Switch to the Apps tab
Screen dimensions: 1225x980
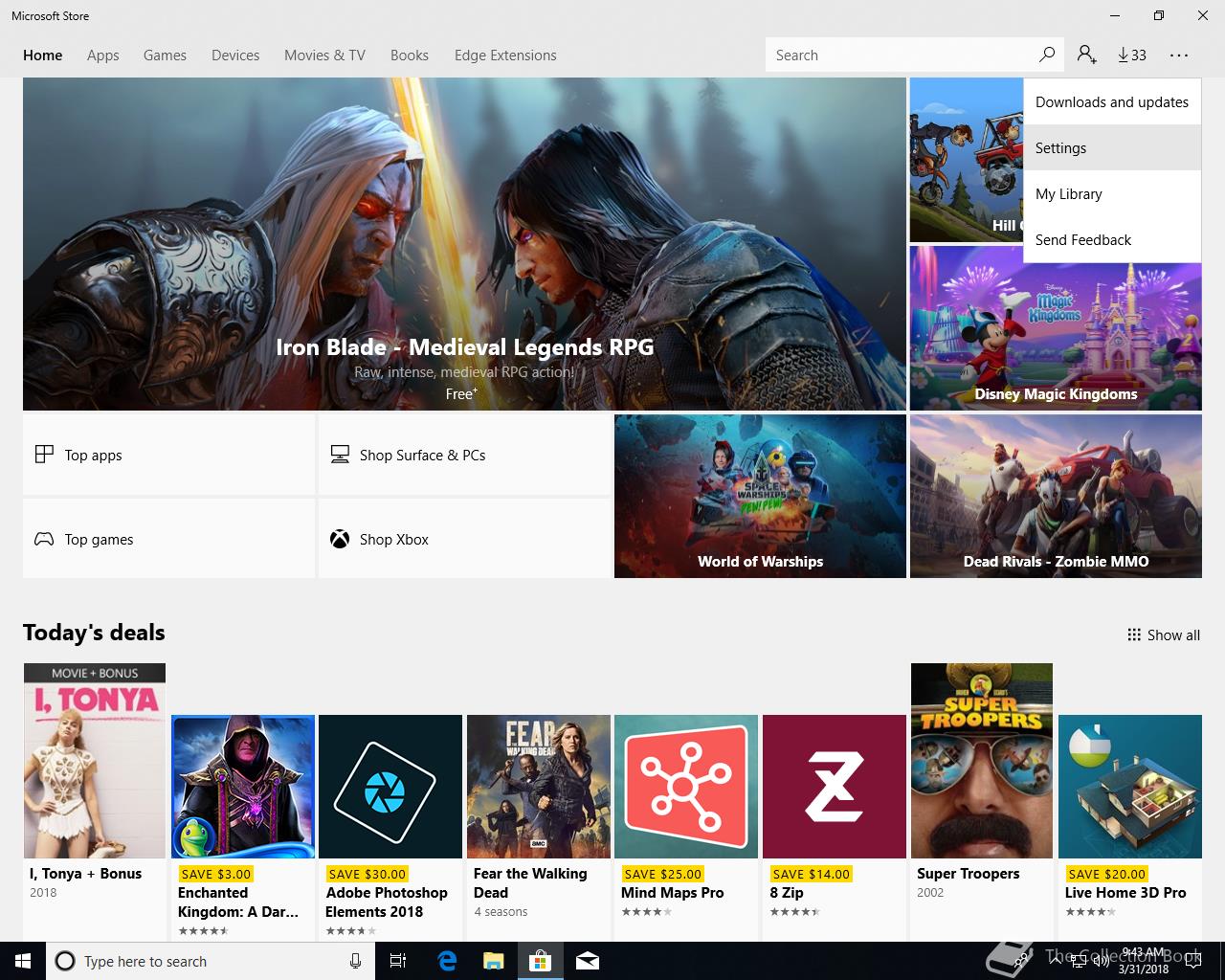click(x=103, y=56)
